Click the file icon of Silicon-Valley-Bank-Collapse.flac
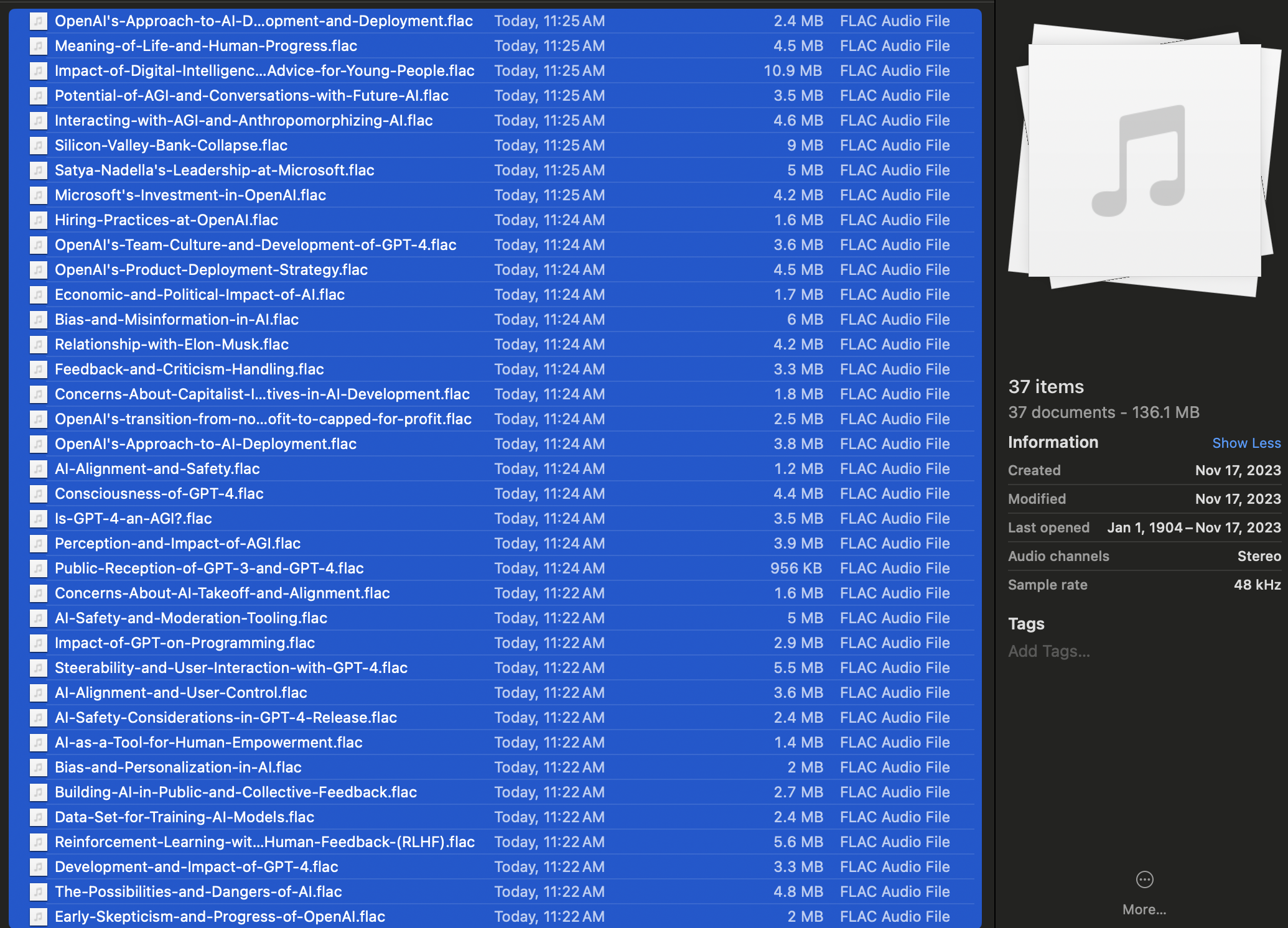The width and height of the screenshot is (1288, 928). tap(39, 146)
